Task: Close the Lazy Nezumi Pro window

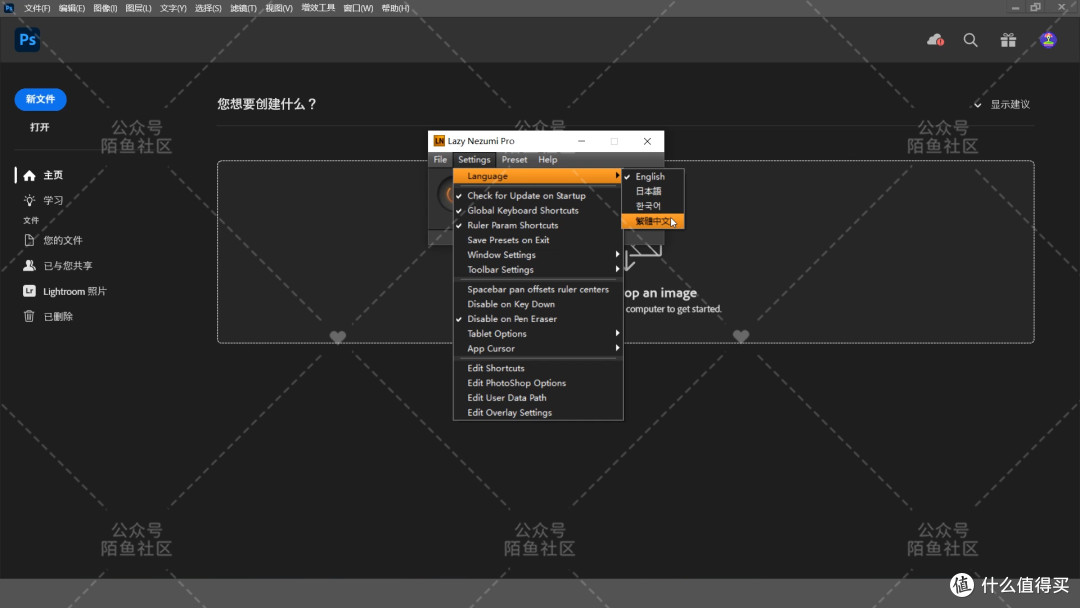Action: [647, 141]
